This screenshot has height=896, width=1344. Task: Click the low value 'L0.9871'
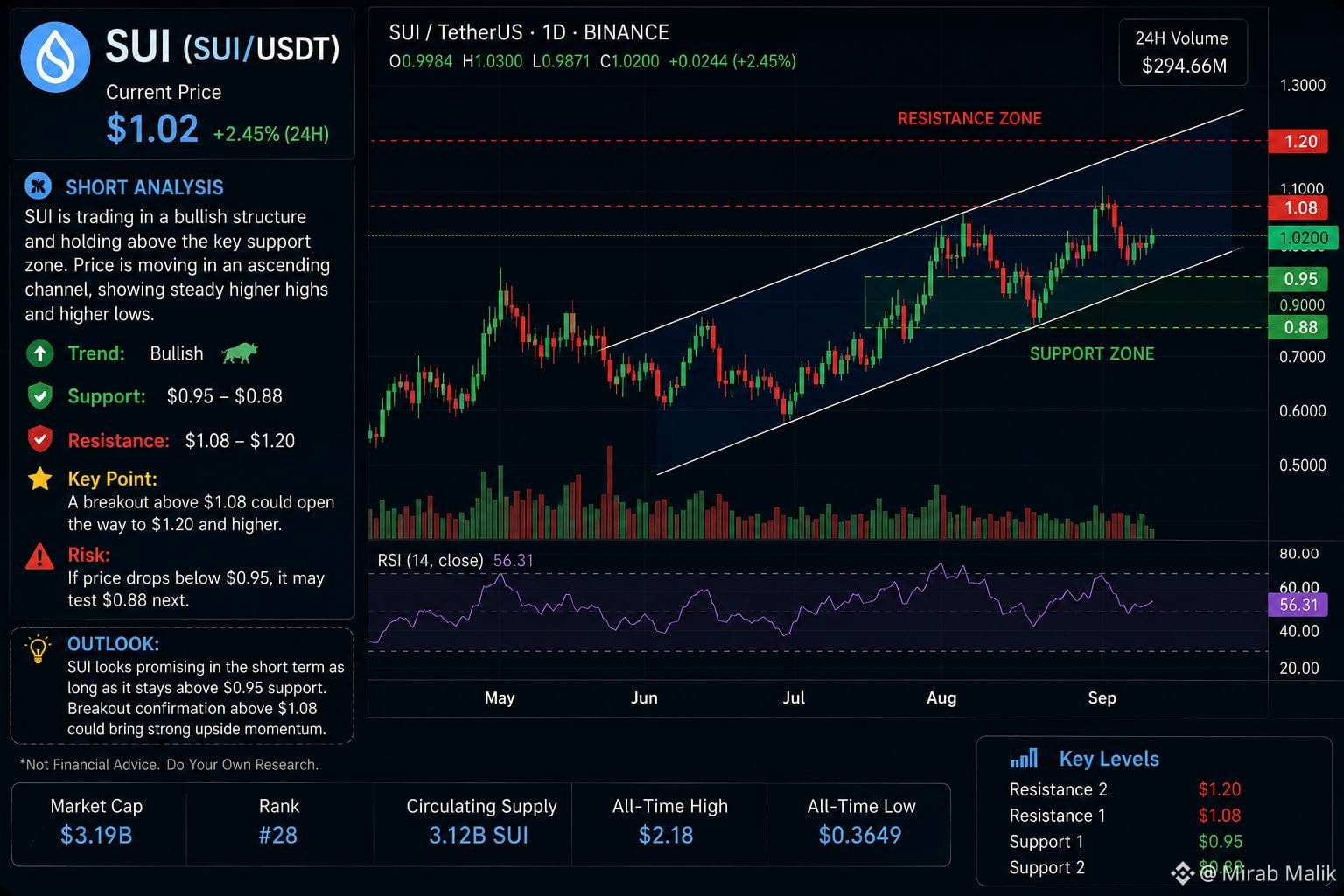pyautogui.click(x=561, y=61)
